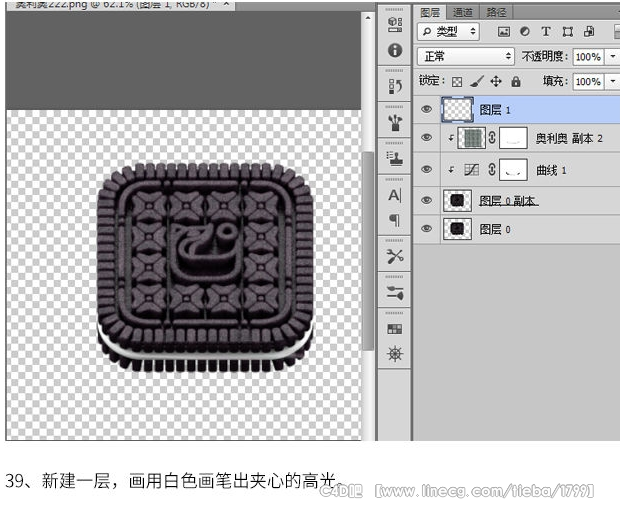Open the History panel icon
The width and height of the screenshot is (620, 508).
click(395, 86)
